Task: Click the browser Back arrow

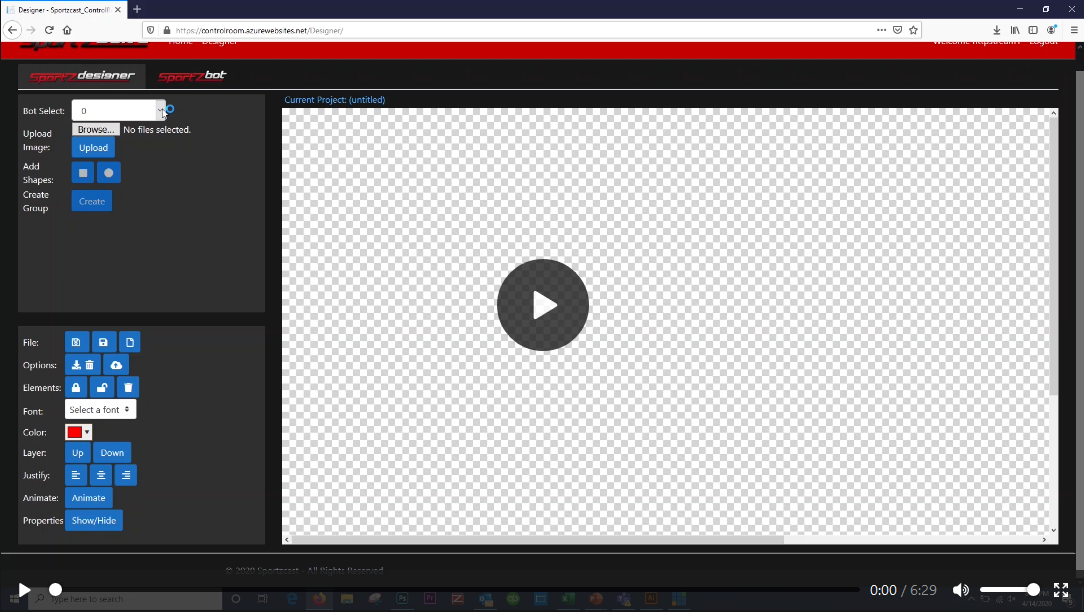Action: click(x=12, y=30)
